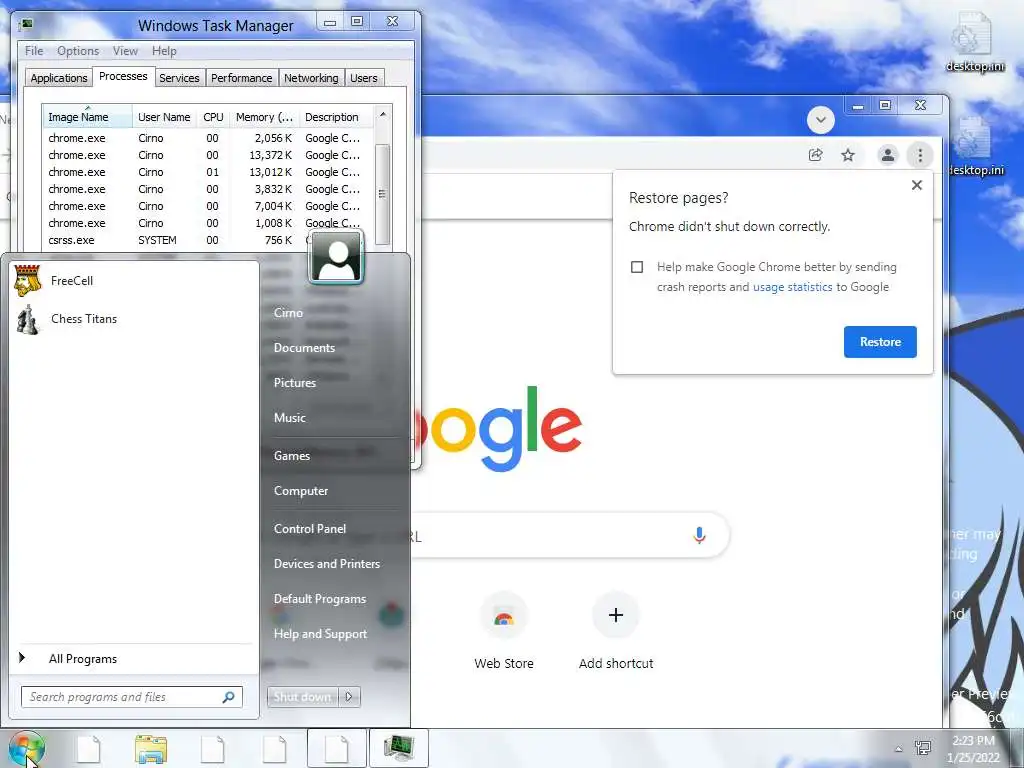Click the search magnifier in Start menu
The image size is (1024, 768).
pyautogui.click(x=229, y=697)
